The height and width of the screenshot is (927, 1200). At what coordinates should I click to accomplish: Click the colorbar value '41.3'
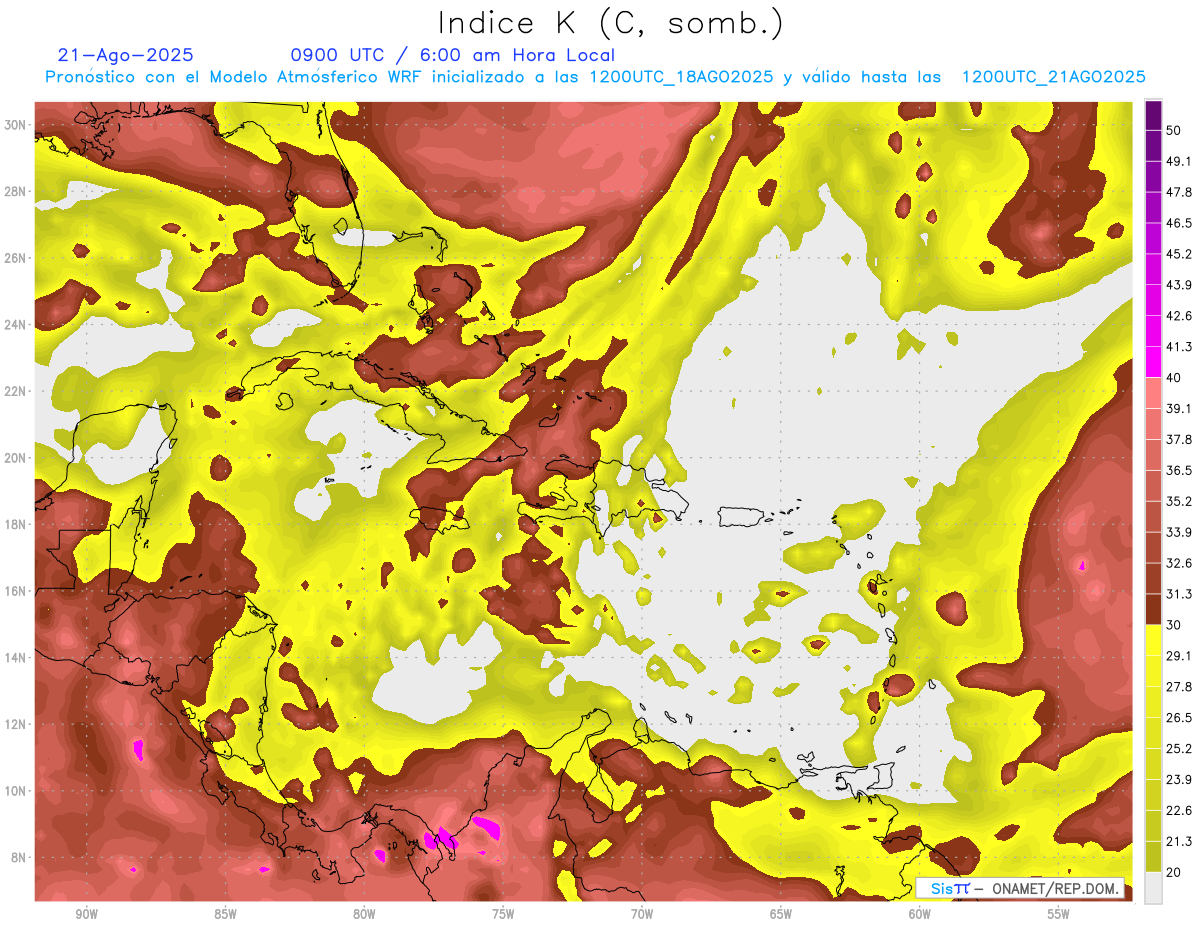(1178, 347)
